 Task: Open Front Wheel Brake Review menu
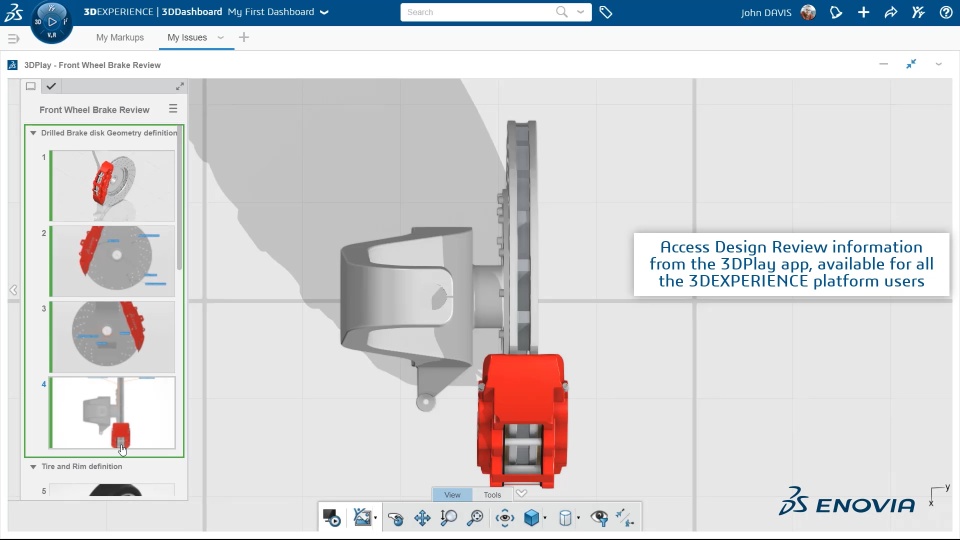(173, 108)
